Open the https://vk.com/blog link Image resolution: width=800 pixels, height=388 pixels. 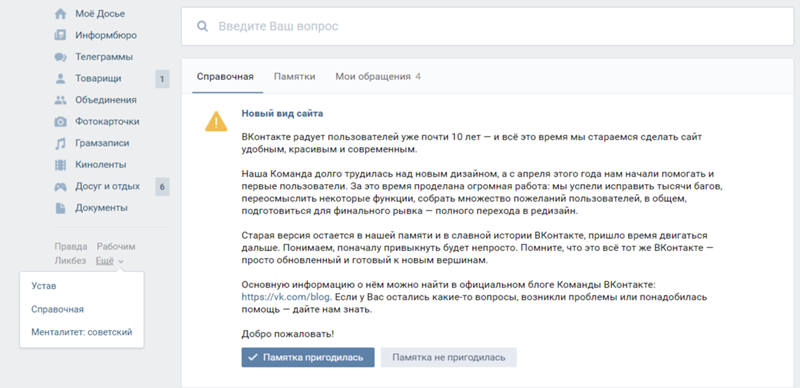[287, 297]
